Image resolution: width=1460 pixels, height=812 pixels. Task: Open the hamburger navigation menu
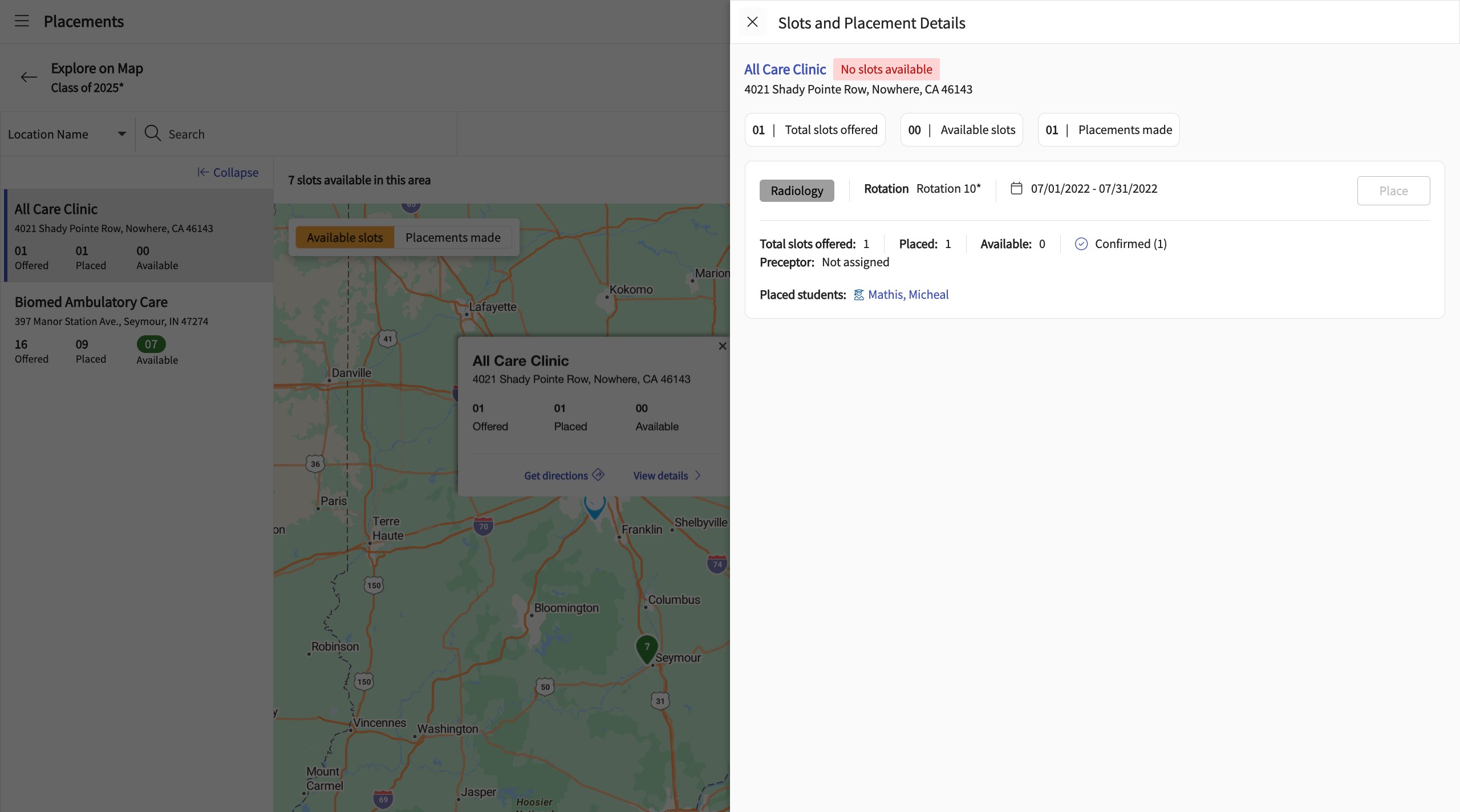[x=22, y=21]
